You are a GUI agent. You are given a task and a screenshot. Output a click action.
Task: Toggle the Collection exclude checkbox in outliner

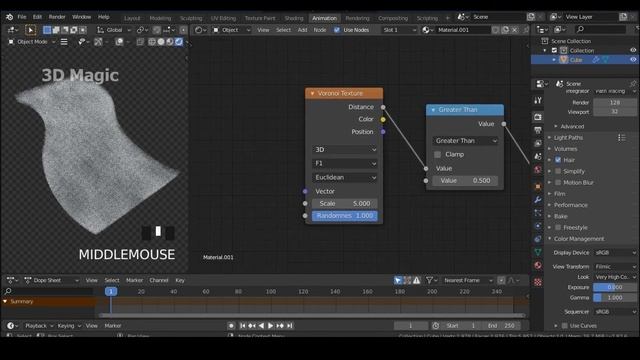coord(554,51)
